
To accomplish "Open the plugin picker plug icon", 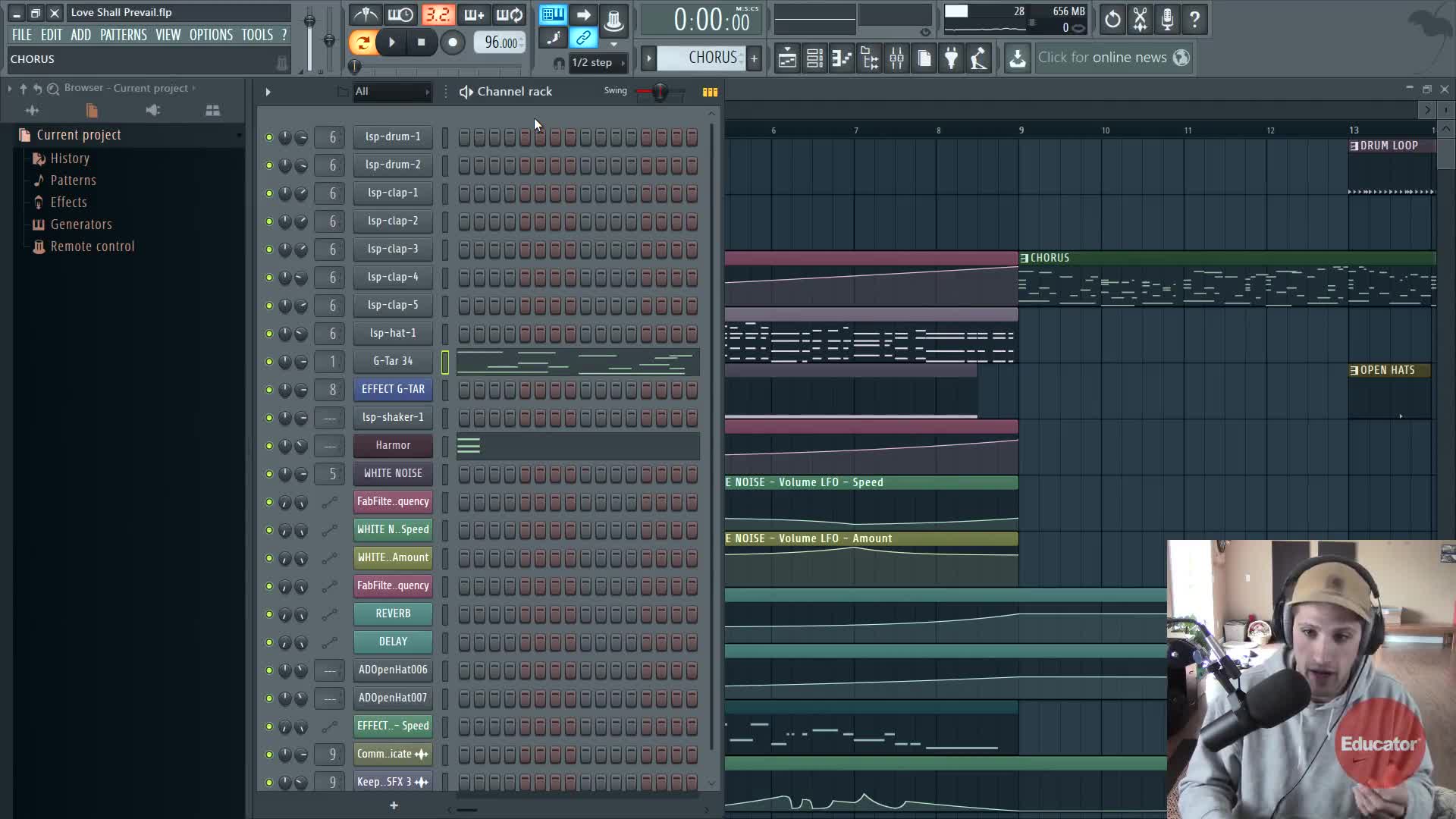I will [951, 58].
